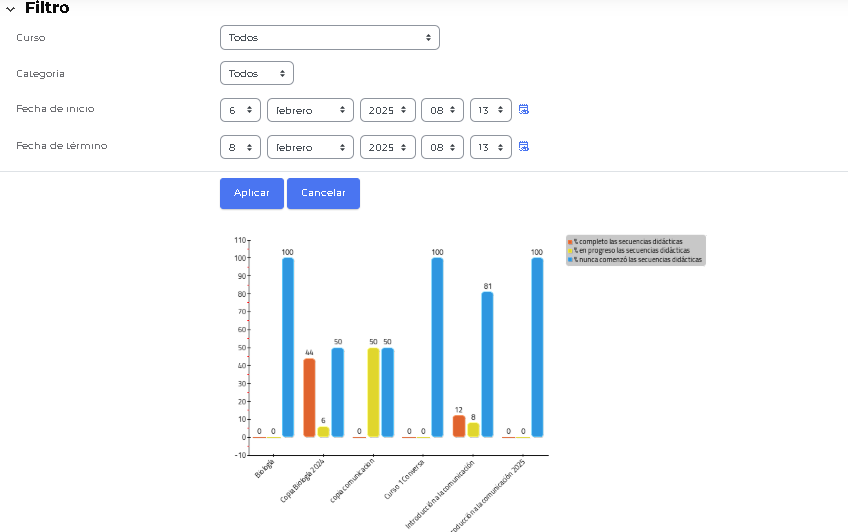Click the Aplicar button
The width and height of the screenshot is (848, 532).
click(x=252, y=193)
